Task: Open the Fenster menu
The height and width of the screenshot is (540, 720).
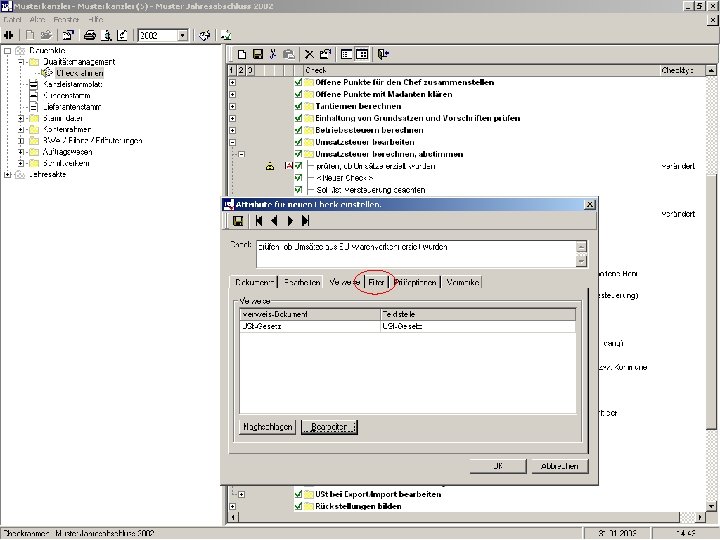Action: point(66,19)
